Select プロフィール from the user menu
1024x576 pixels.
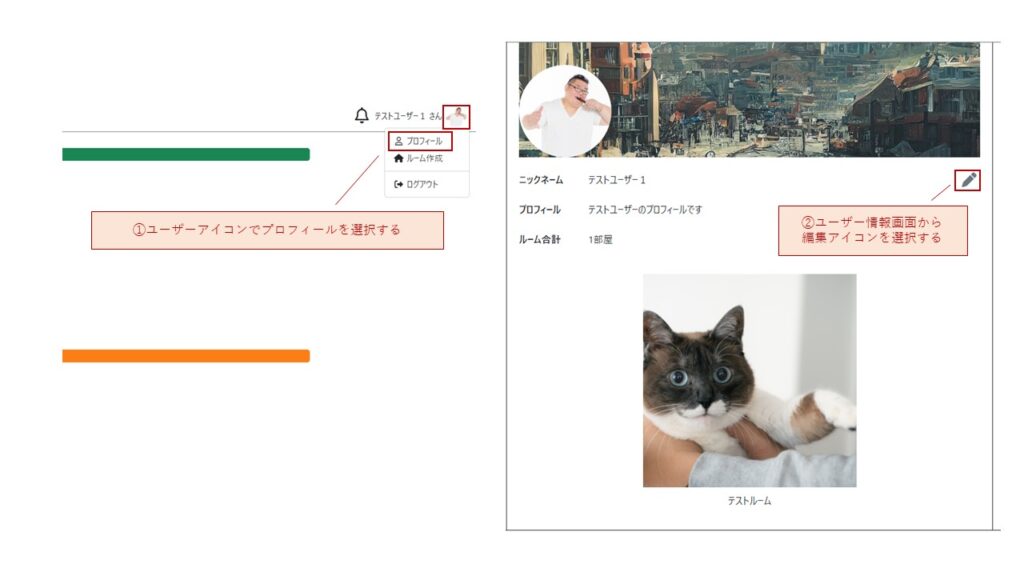[419, 141]
